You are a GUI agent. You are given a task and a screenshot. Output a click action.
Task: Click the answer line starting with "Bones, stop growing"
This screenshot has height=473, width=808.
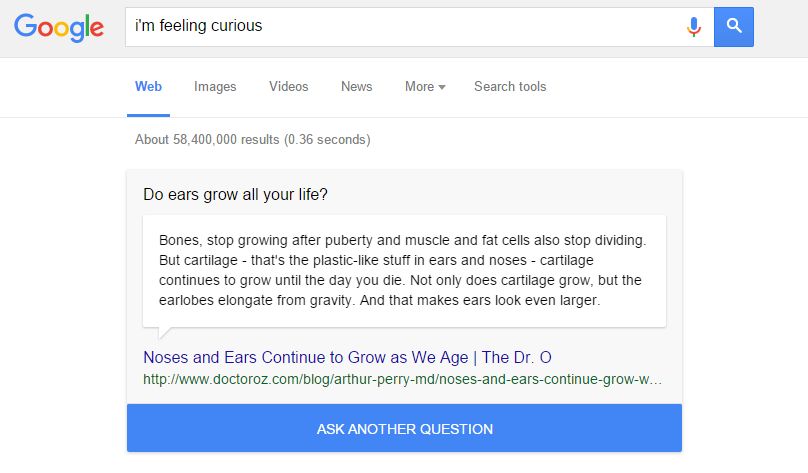tap(402, 240)
